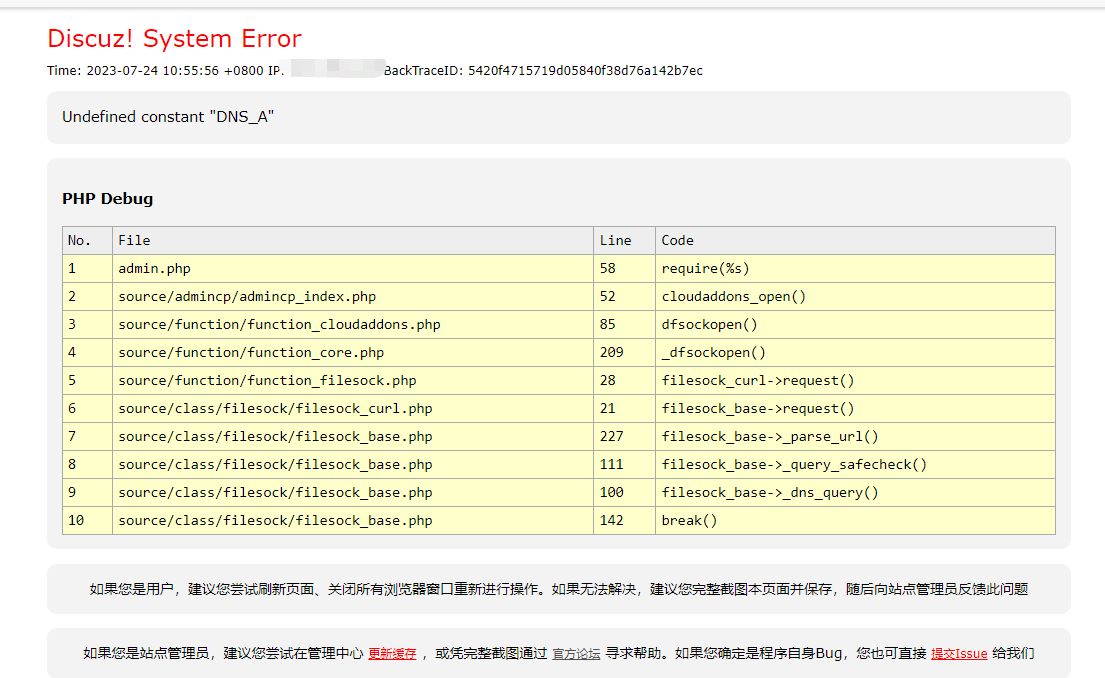
Task: Select line number 142 cell
Action: (624, 521)
